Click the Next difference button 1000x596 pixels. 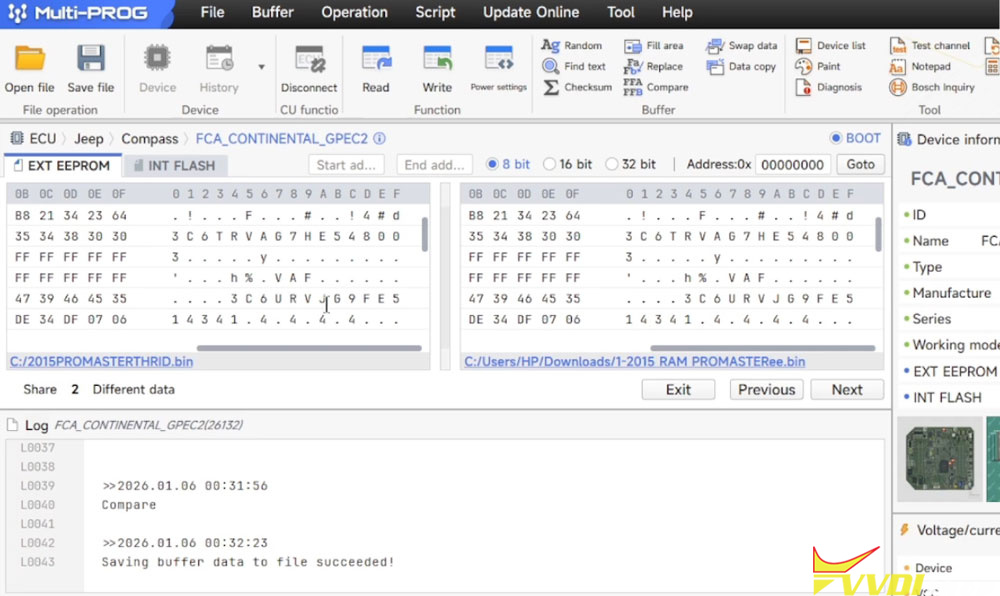(846, 390)
